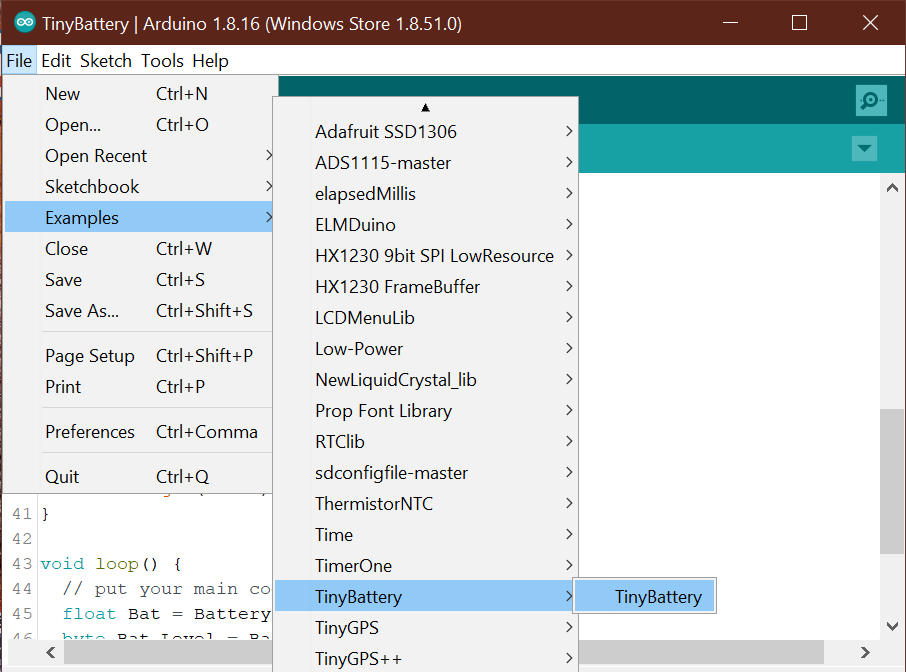Click horizontal scrollbar right arrow
Screen dimensions: 906x672
865,652
